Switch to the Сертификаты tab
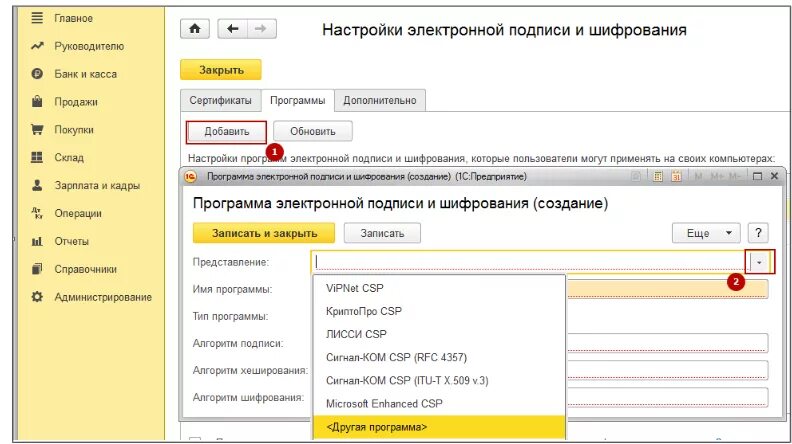This screenshot has width=792, height=444. (x=220, y=101)
